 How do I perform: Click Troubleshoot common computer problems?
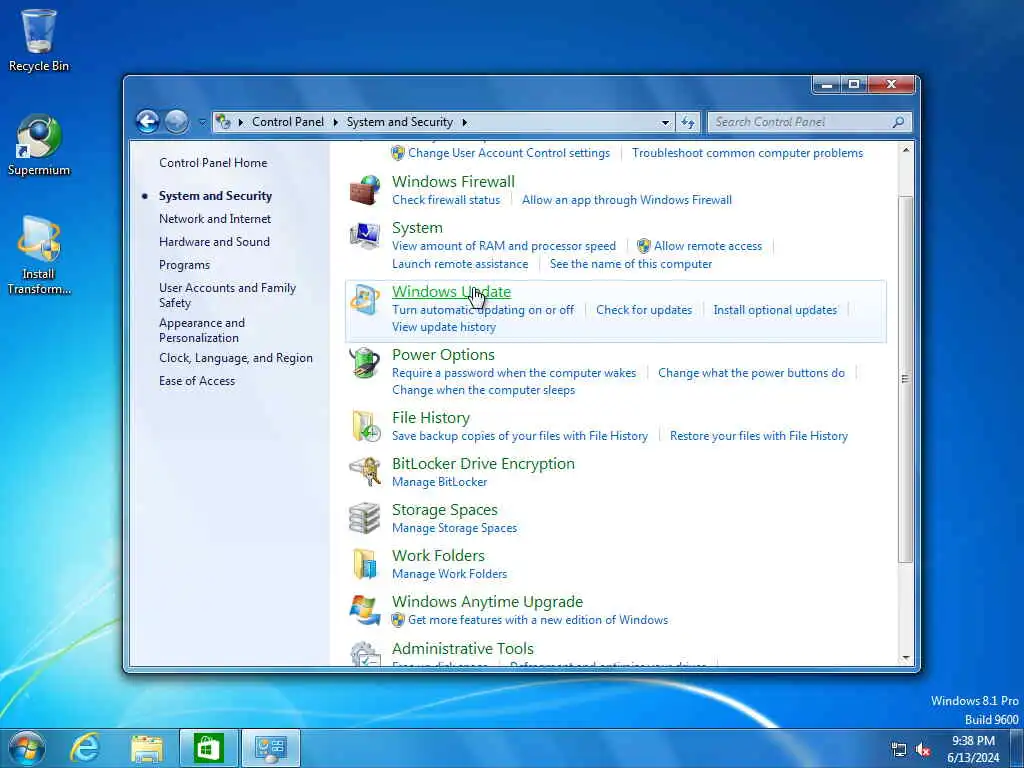click(x=747, y=153)
